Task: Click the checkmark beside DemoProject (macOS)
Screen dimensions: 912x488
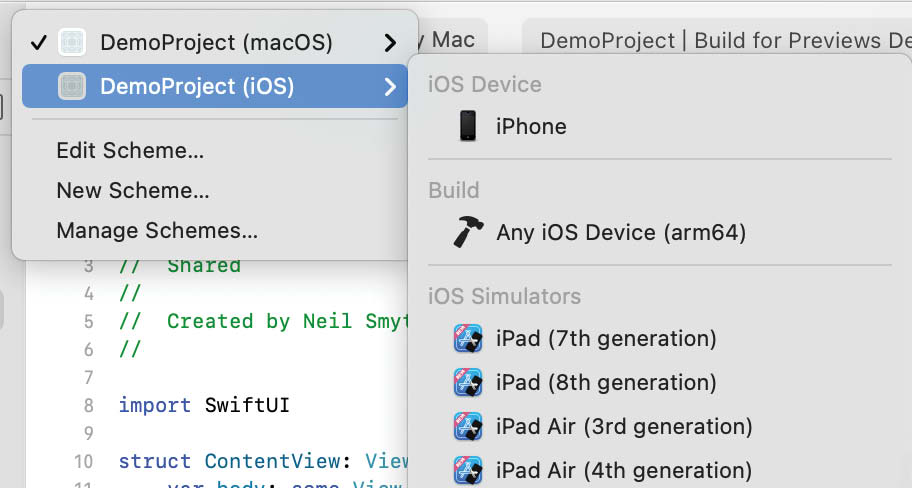Action: tap(39, 42)
